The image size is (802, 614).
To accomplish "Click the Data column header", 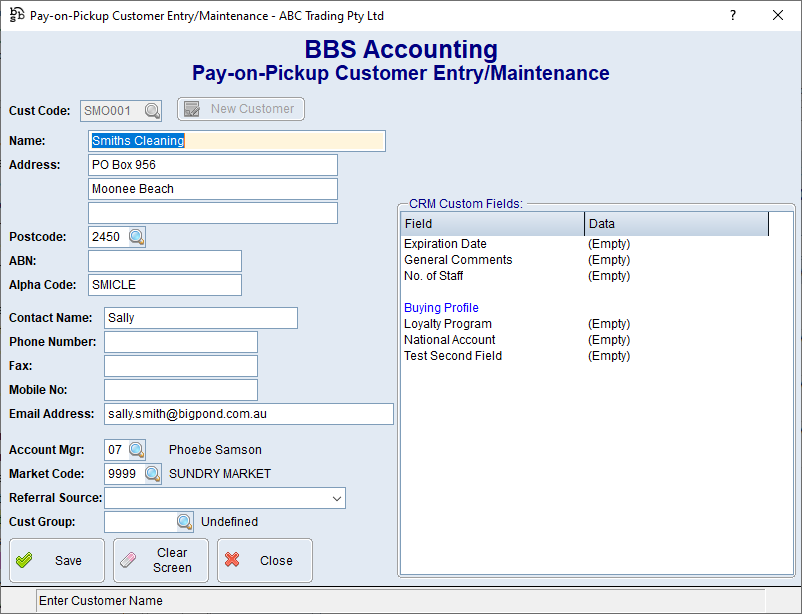I will 676,224.
